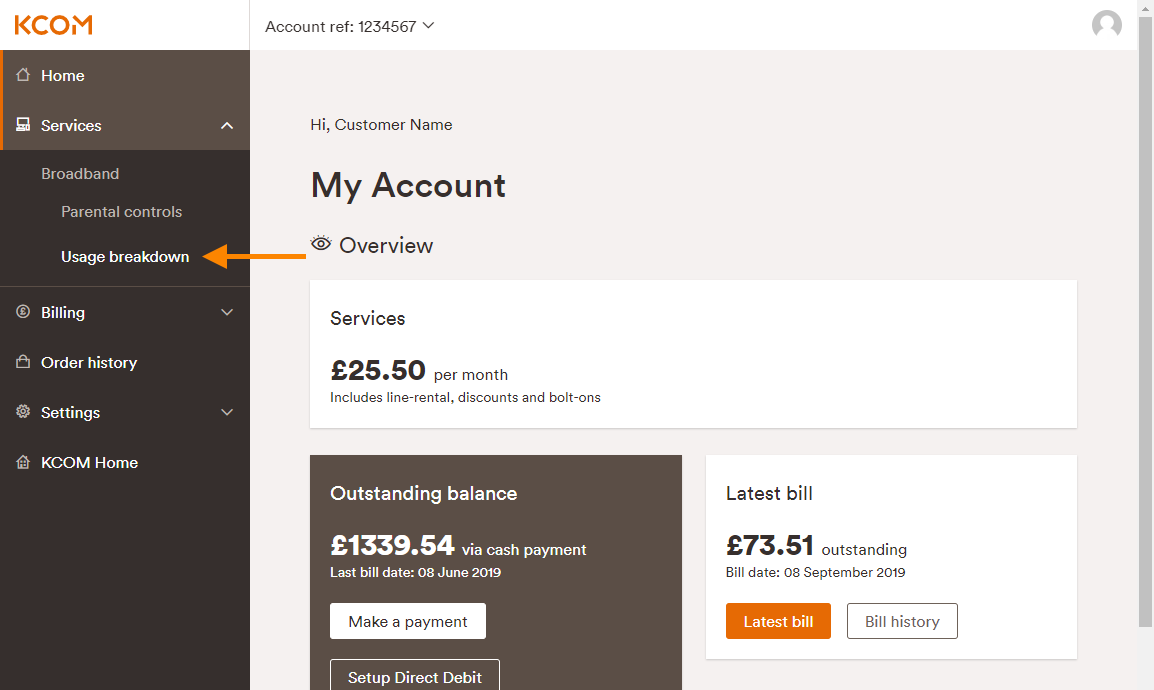
Task: Select Parental controls in sidebar
Action: click(x=121, y=212)
